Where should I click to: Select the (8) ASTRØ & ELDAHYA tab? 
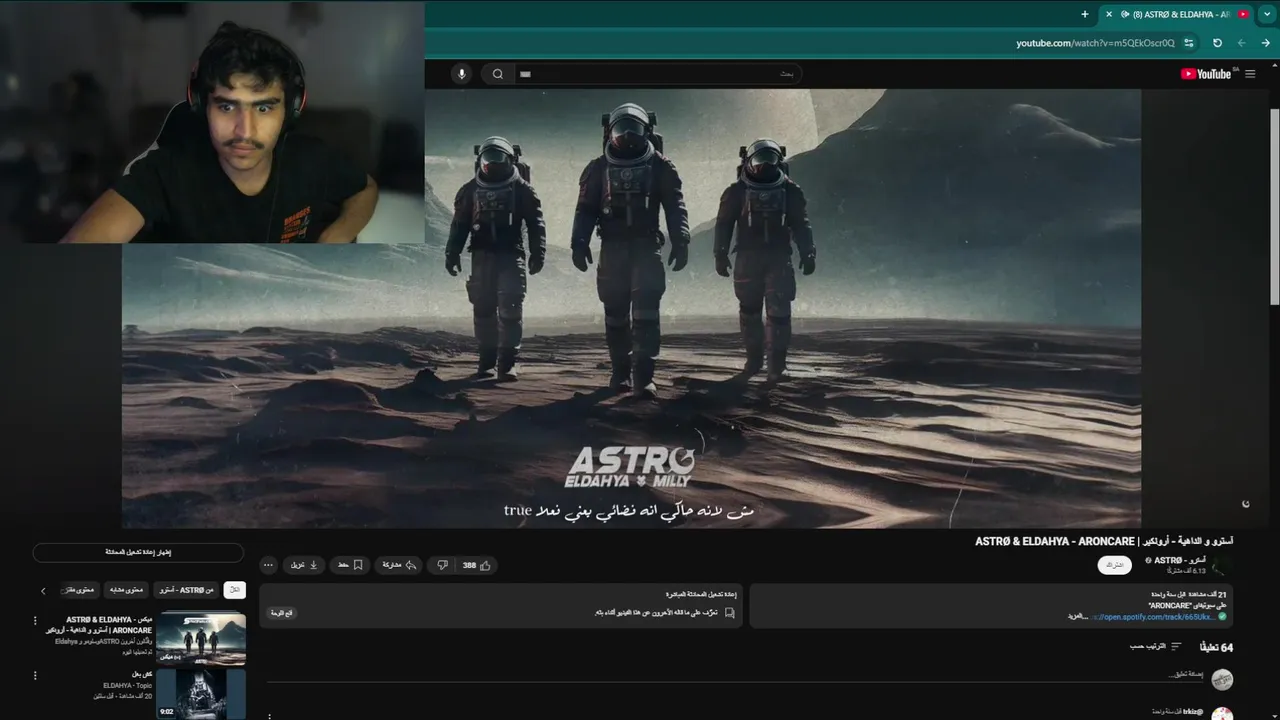(1177, 14)
